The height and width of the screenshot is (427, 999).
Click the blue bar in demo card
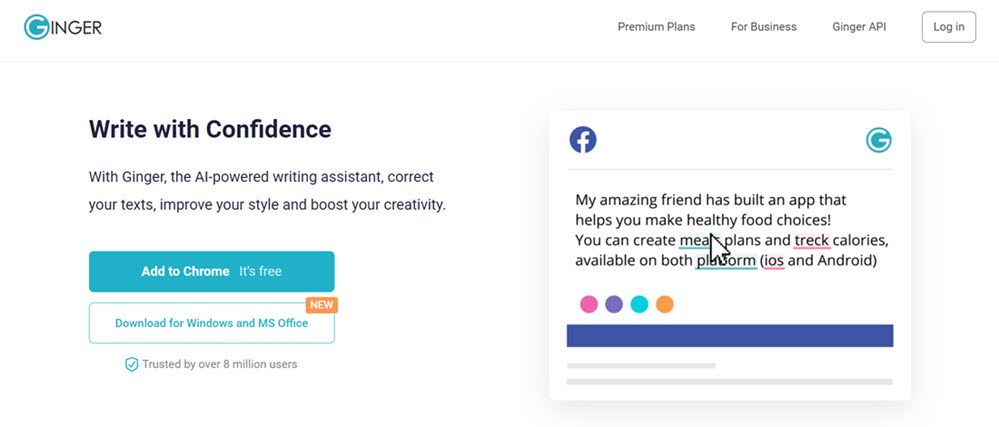point(729,336)
